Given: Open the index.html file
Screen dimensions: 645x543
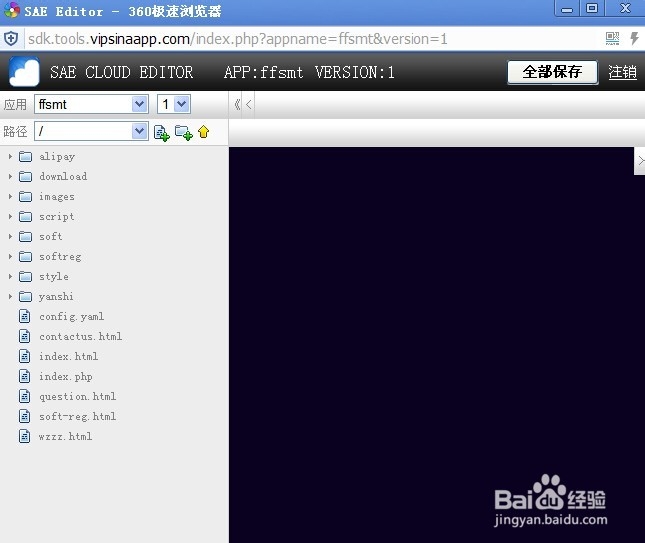Looking at the screenshot, I should [68, 356].
